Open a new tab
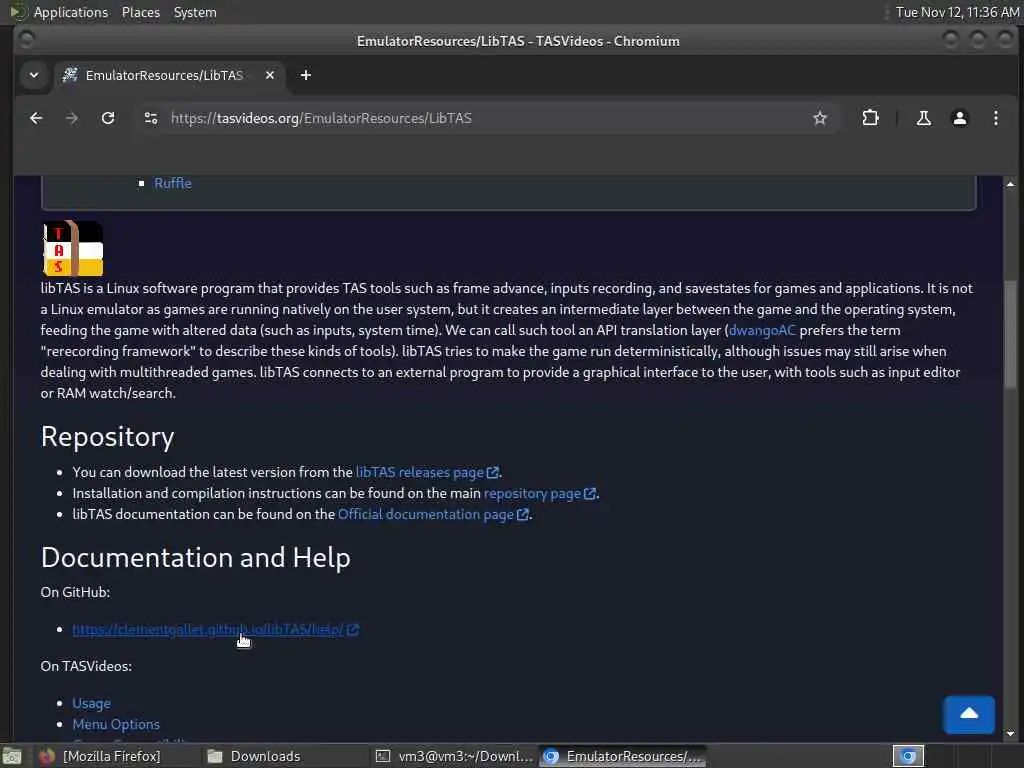Viewport: 1024px width, 768px height. pos(306,75)
